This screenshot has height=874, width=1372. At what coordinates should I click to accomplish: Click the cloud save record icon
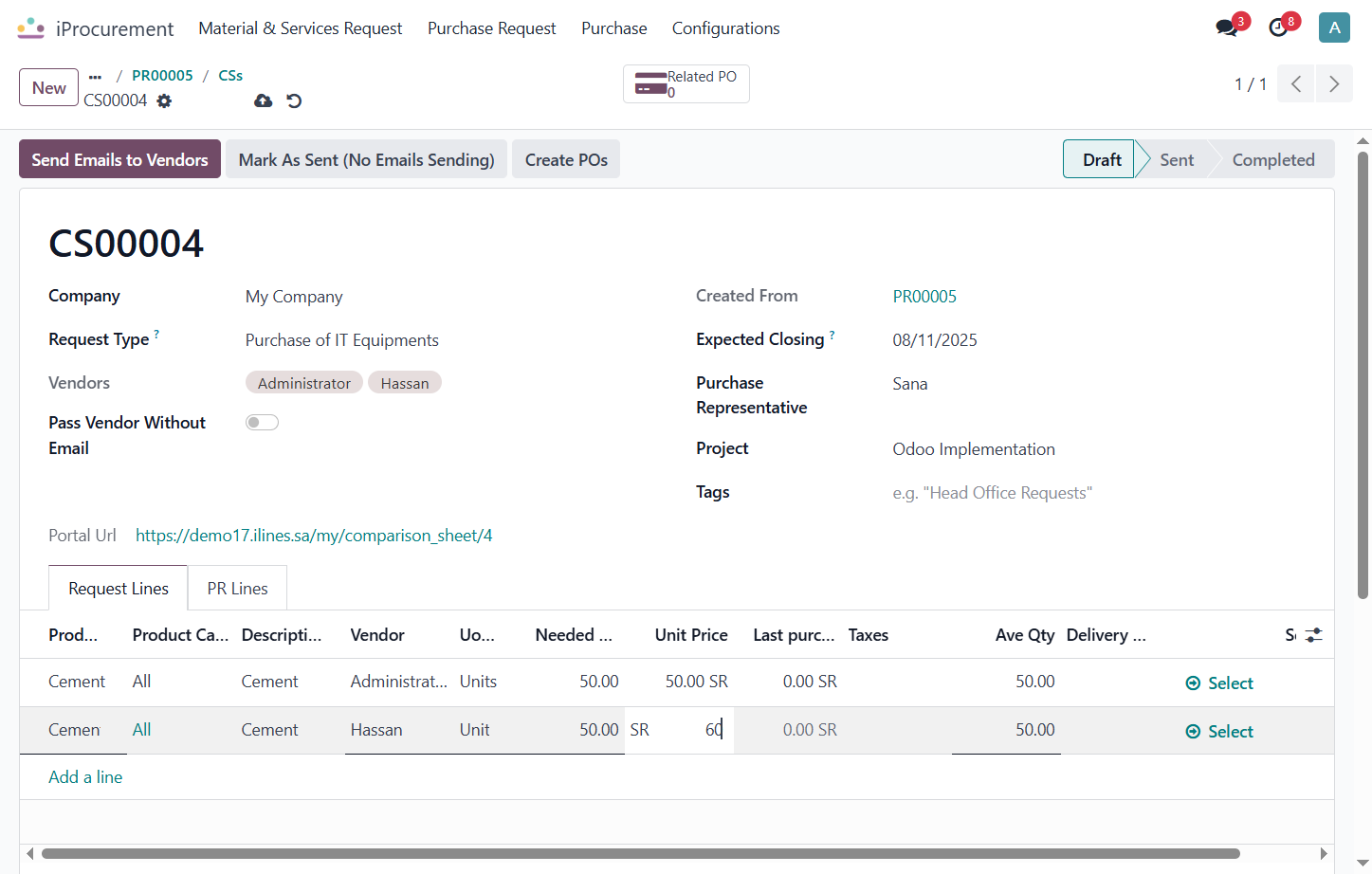point(264,100)
